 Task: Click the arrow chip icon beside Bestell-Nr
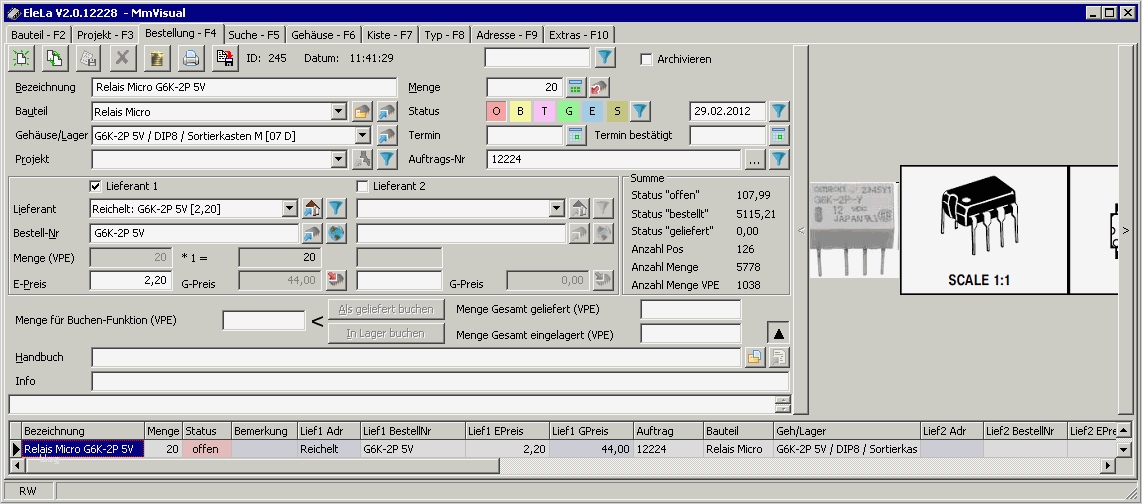tap(312, 233)
